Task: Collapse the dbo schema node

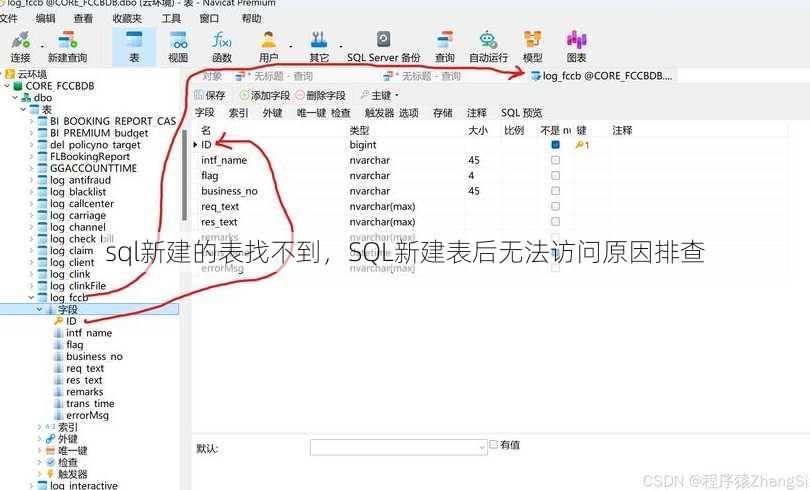Action: [15, 98]
